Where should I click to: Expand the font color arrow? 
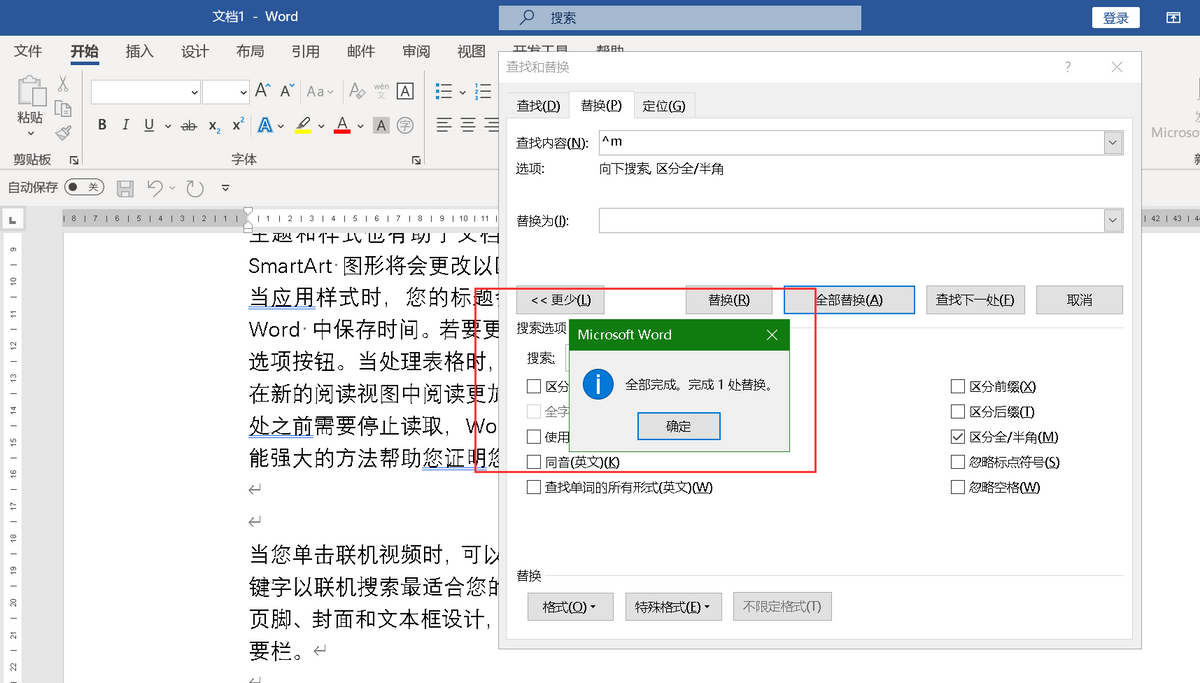click(x=359, y=126)
